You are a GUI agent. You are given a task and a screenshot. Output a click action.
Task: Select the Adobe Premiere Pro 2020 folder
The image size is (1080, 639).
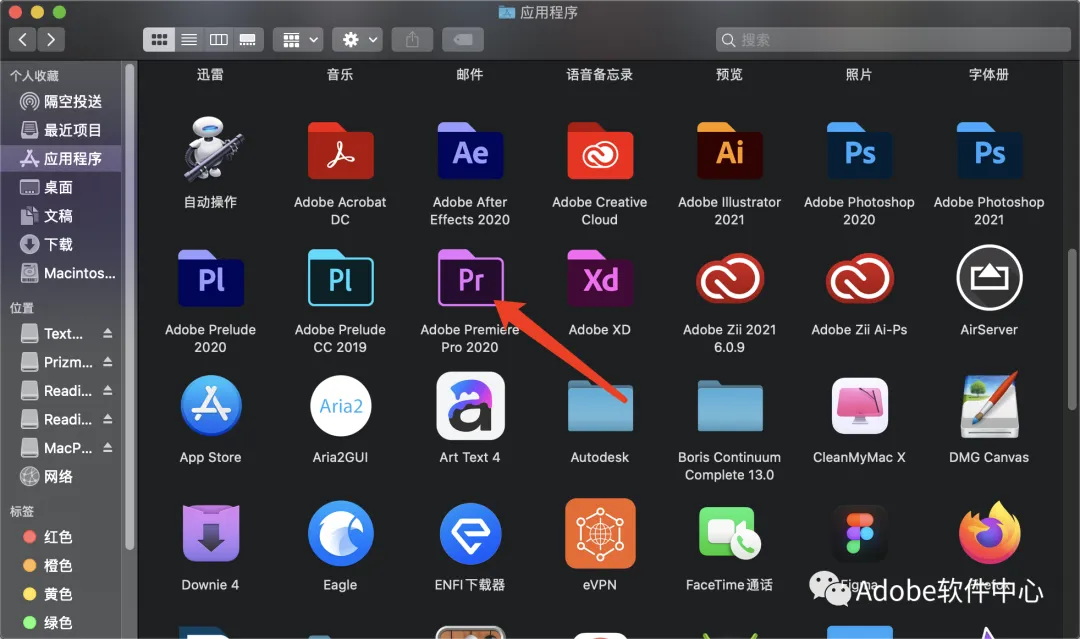coord(470,278)
